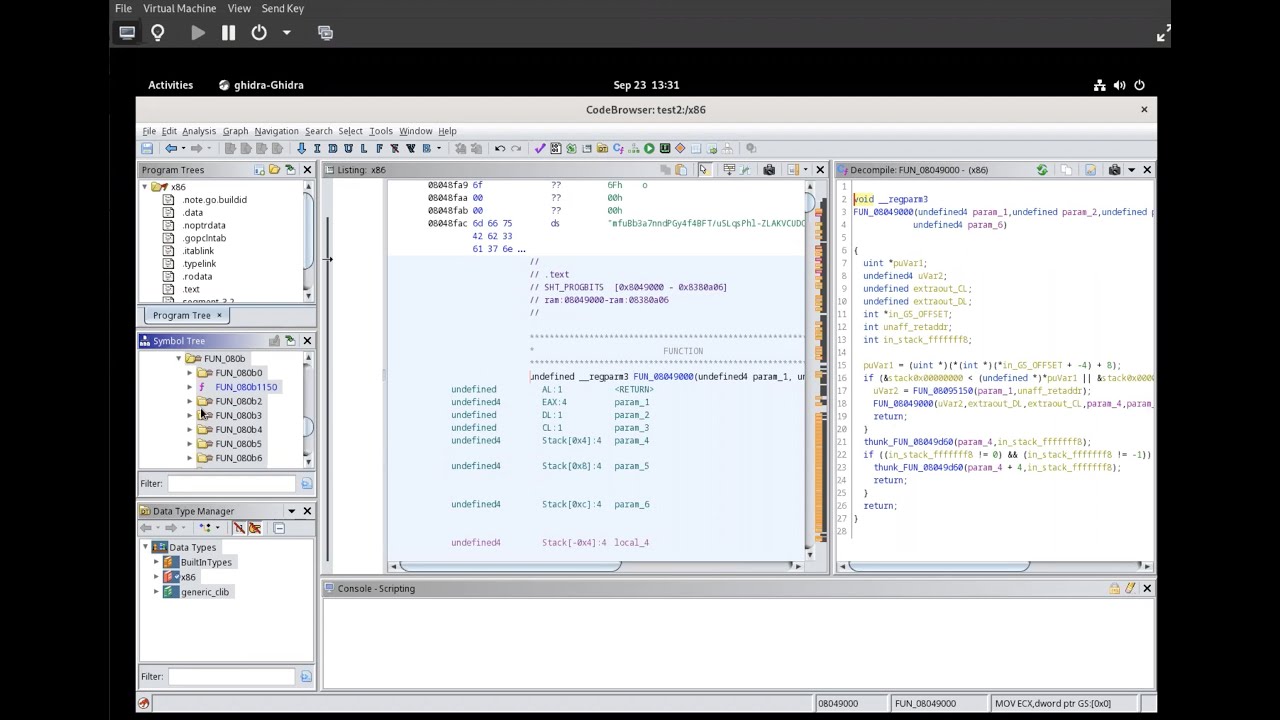
Task: Click the VM play button
Action: [198, 33]
